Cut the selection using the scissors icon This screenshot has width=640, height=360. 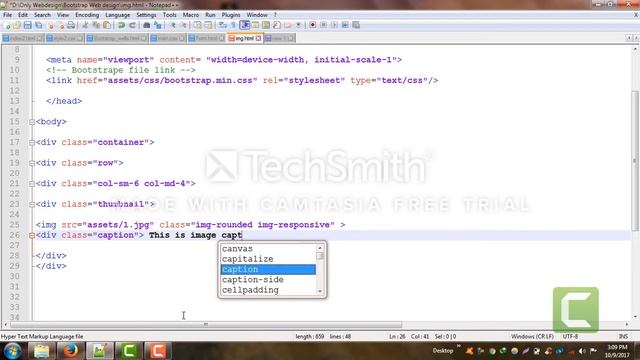pos(85,25)
